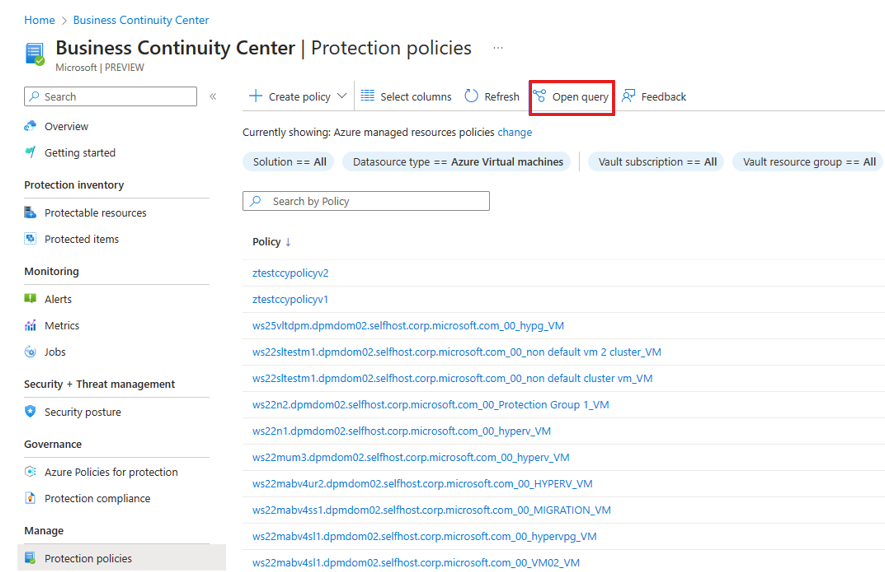Screen dimensions: 885x572
Task: Open the Solution == All filter
Action: (289, 162)
